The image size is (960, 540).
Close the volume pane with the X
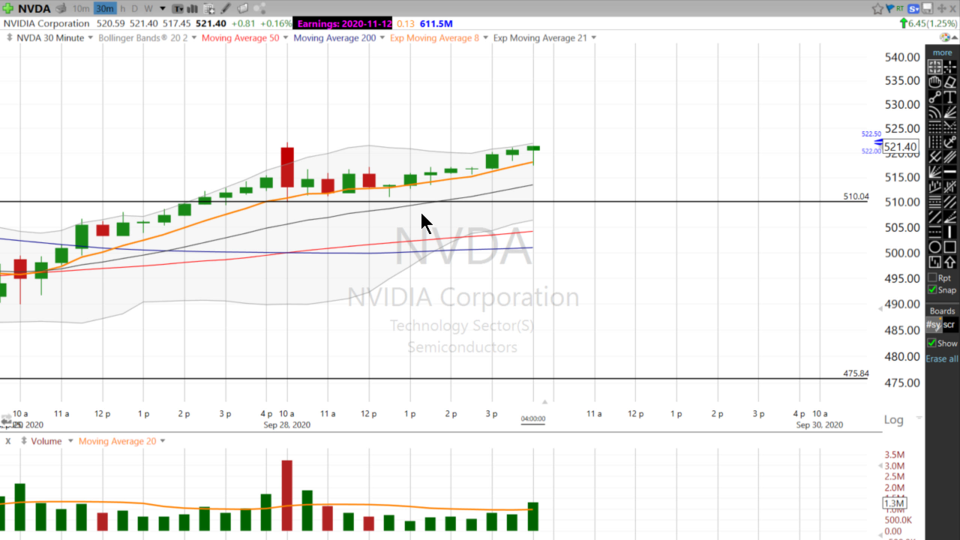[x=8, y=441]
